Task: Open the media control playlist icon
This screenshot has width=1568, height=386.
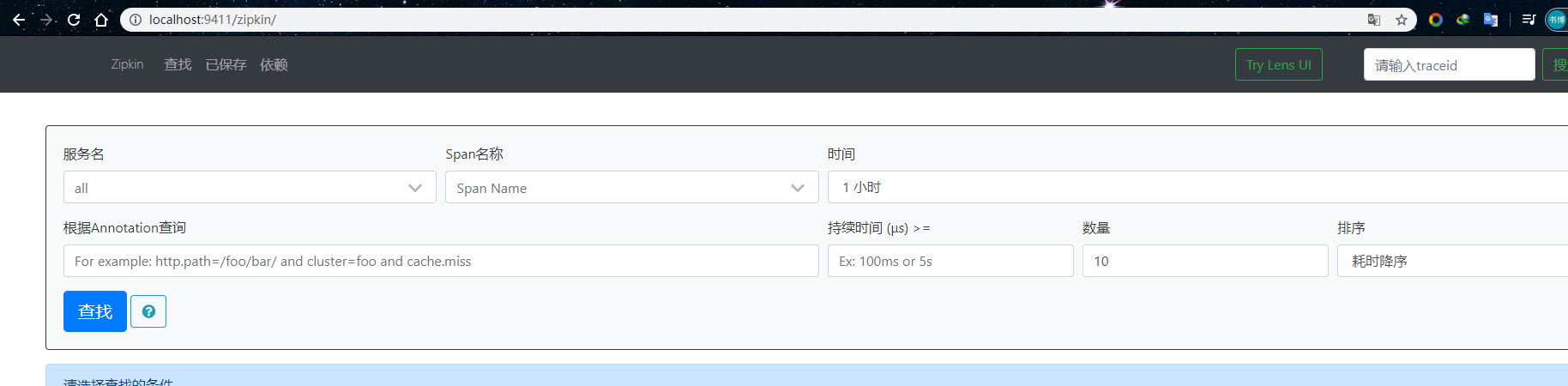Action: 1529,20
